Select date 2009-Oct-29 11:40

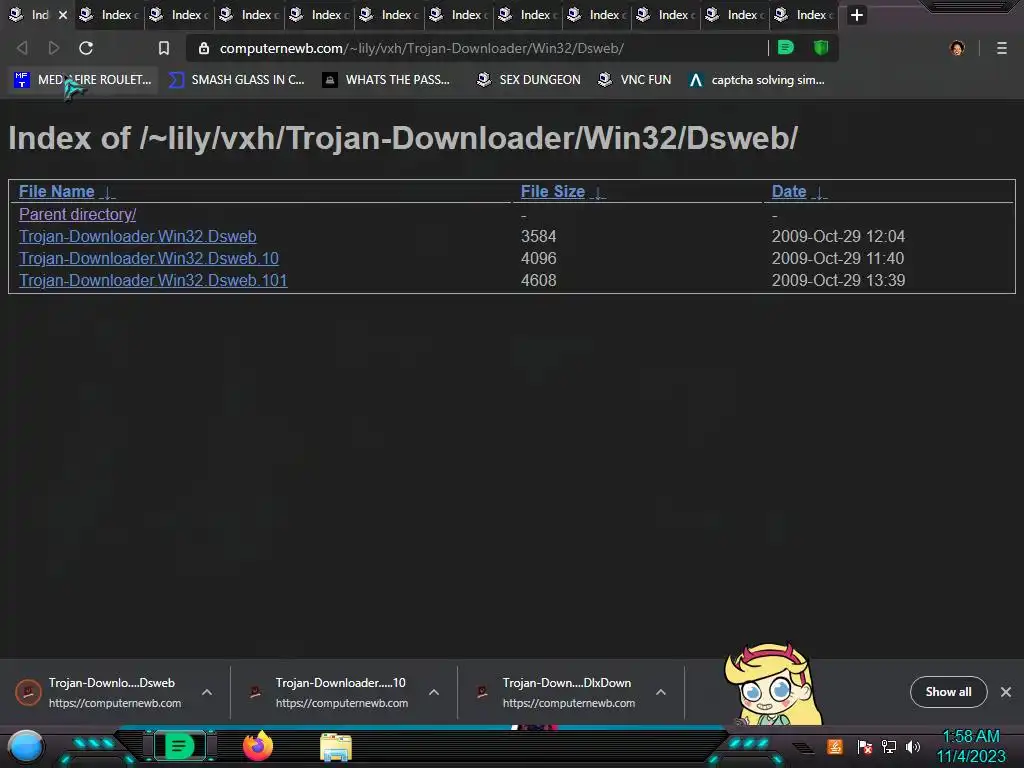click(839, 259)
